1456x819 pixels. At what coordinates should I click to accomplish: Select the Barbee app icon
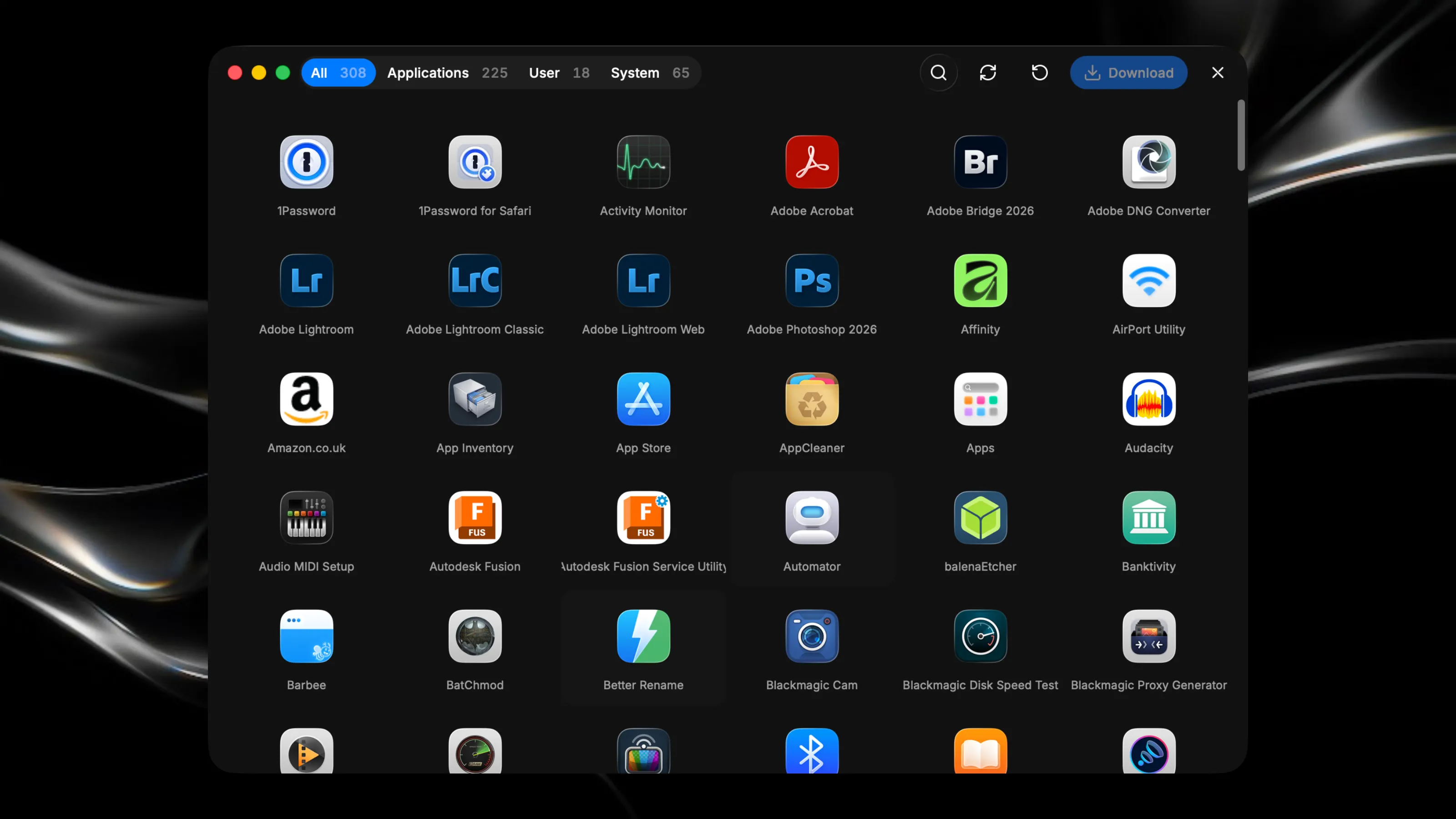click(x=306, y=637)
